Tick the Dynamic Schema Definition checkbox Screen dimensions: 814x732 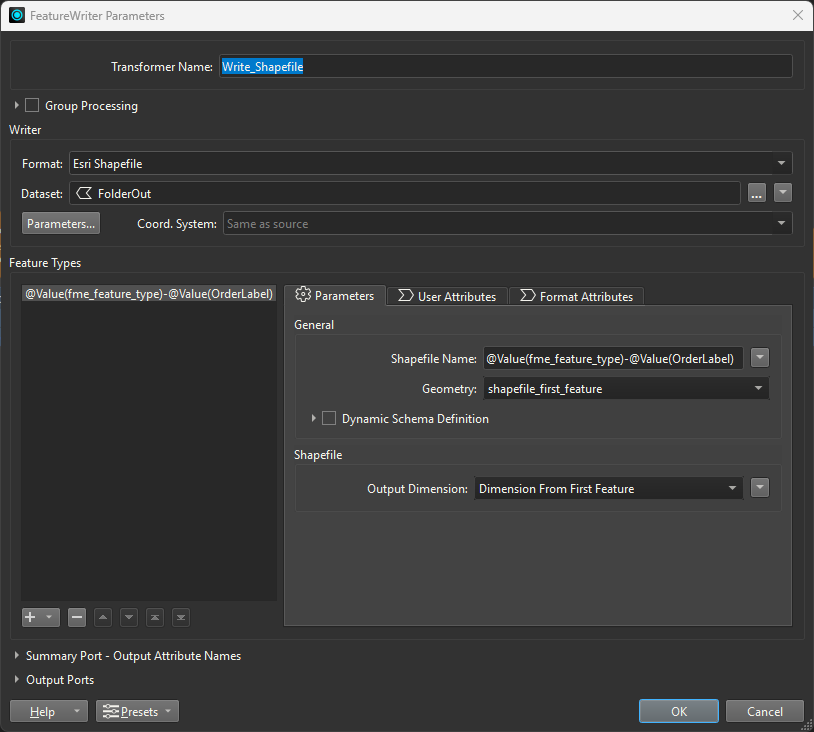coord(329,419)
